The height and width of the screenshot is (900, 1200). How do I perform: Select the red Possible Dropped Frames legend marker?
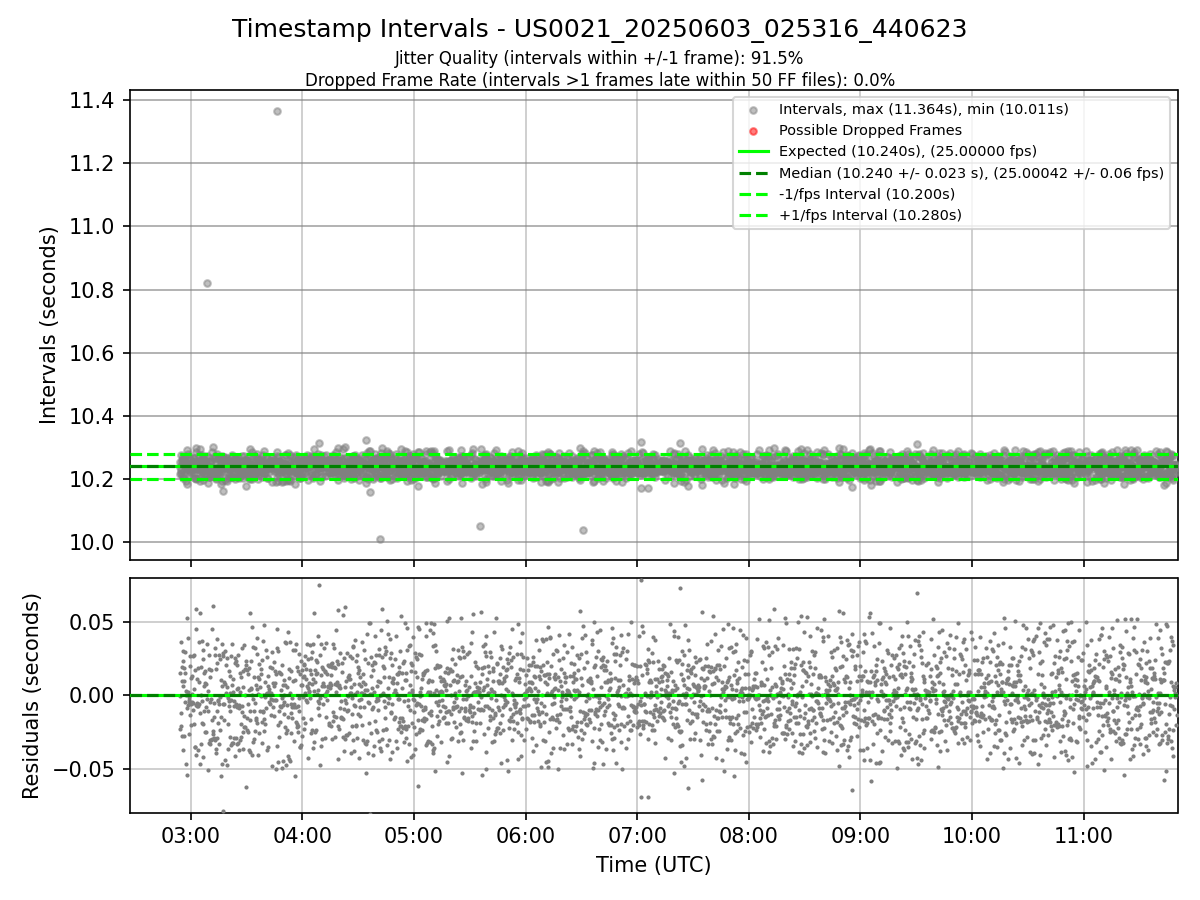754,130
